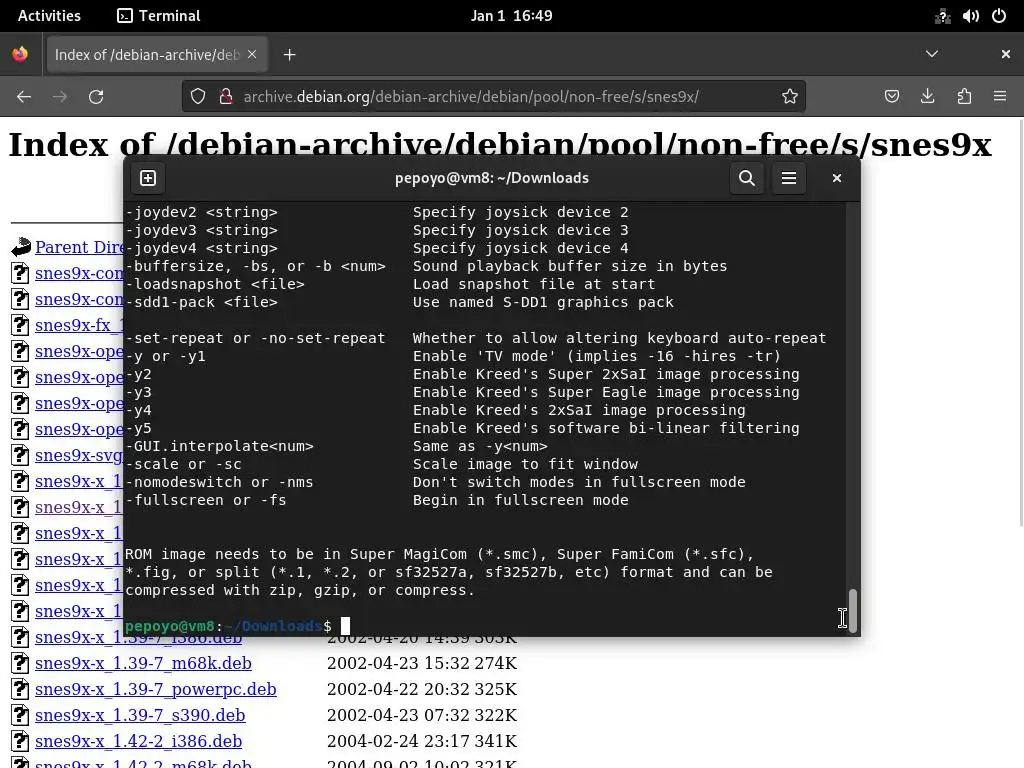Select the Index of /debian-archive tab

(155, 55)
